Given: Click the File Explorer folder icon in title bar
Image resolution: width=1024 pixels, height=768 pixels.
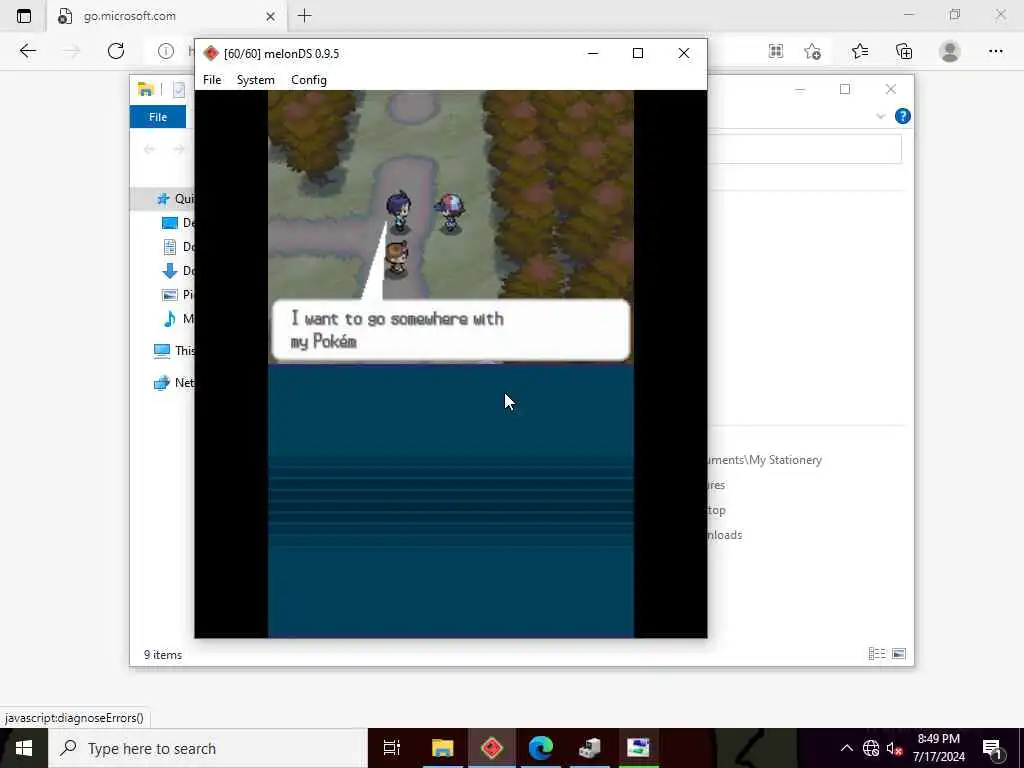Looking at the screenshot, I should pyautogui.click(x=146, y=89).
